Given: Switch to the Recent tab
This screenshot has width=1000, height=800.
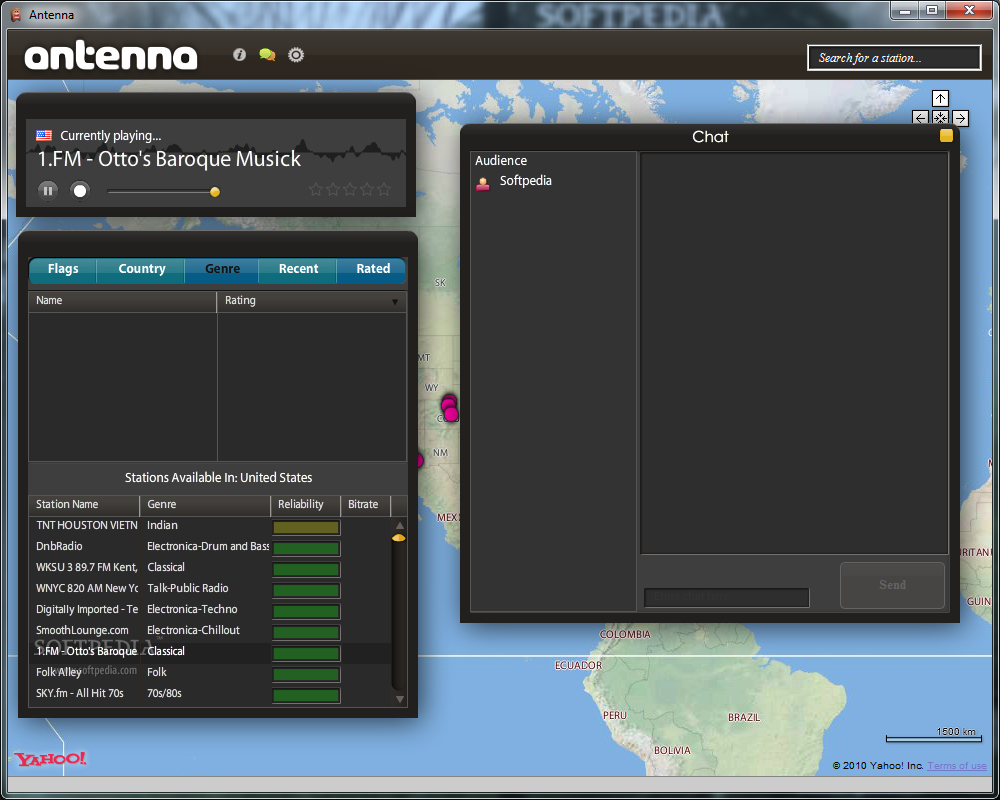Looking at the screenshot, I should coord(298,269).
